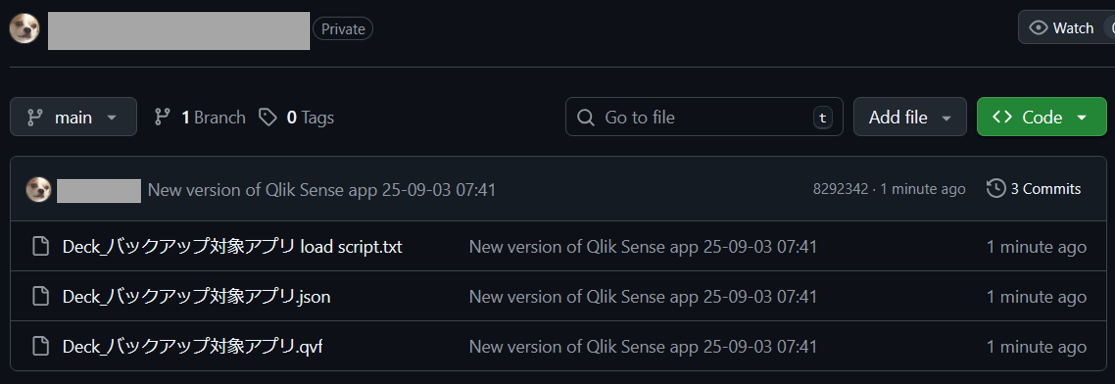Expand the Add file dropdown
Image resolution: width=1115 pixels, height=385 pixels.
(909, 117)
